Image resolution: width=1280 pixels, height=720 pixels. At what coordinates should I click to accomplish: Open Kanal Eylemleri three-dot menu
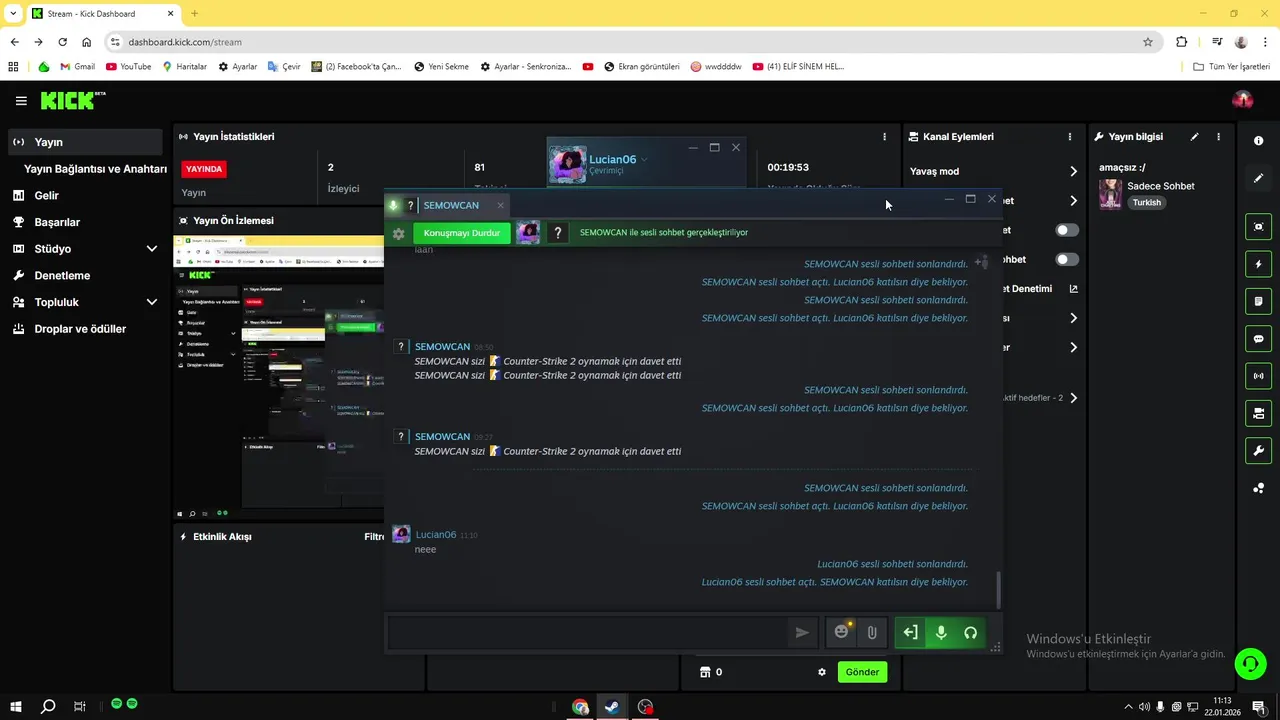click(x=1070, y=137)
